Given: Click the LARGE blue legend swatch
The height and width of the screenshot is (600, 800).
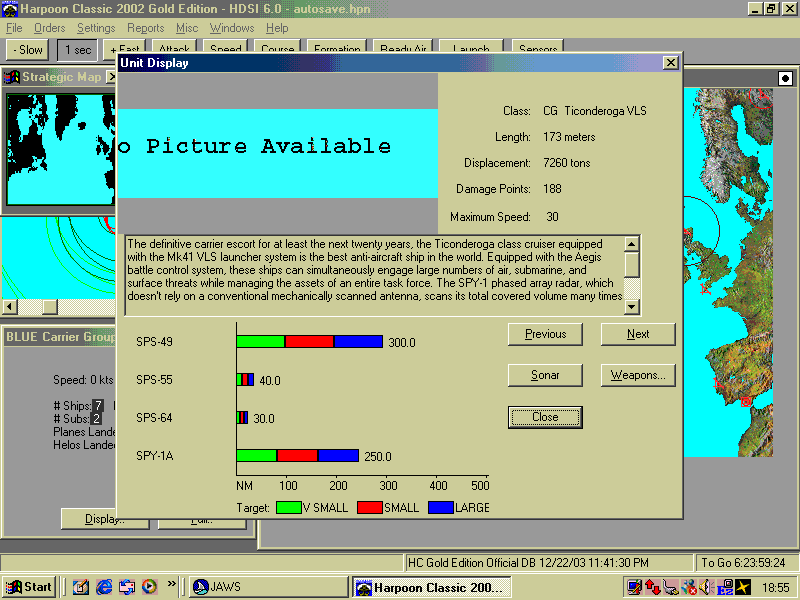Looking at the screenshot, I should [x=441, y=508].
